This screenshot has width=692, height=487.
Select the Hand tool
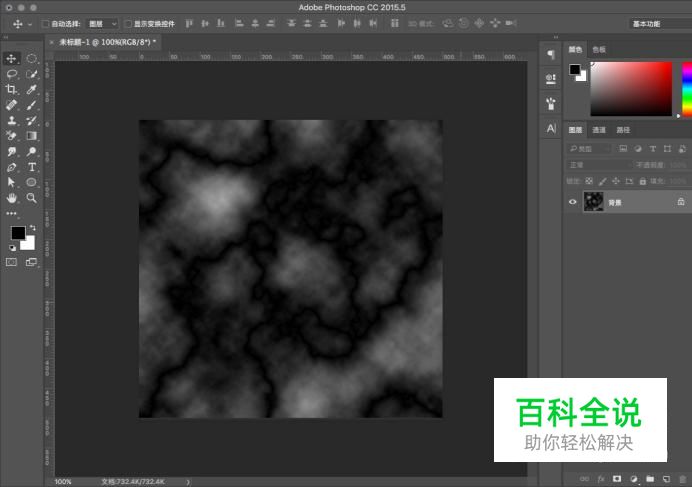click(11, 198)
